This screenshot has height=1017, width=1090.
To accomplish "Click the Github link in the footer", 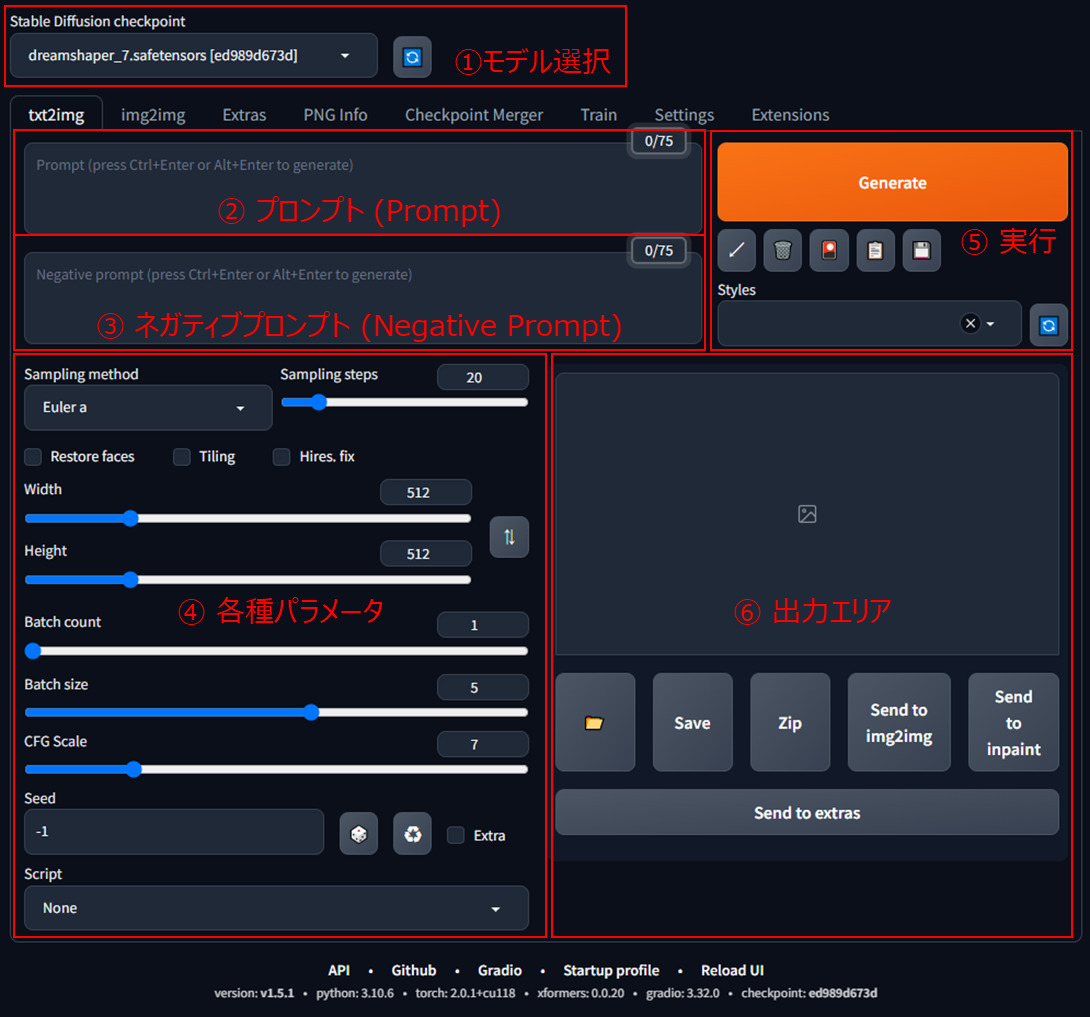I will pyautogui.click(x=414, y=970).
